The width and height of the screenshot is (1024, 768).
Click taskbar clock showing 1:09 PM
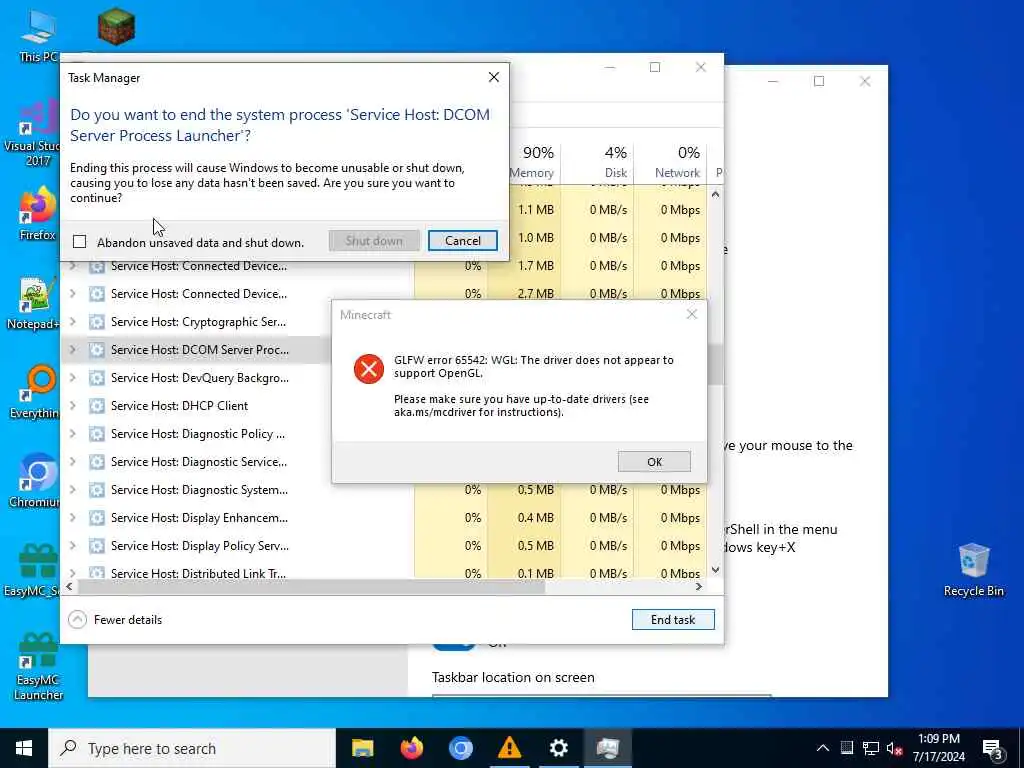pos(938,748)
